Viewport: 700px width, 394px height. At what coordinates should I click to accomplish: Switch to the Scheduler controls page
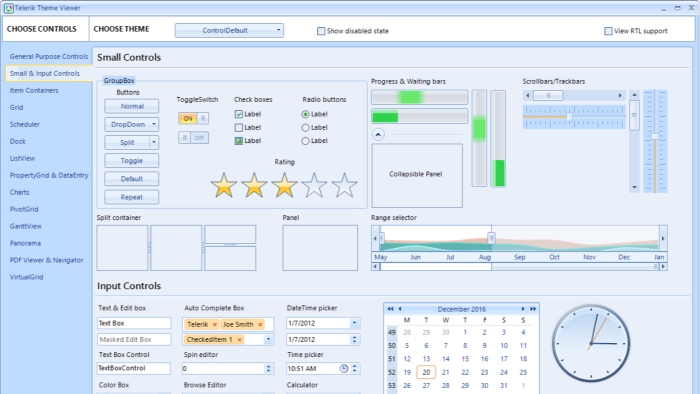pyautogui.click(x=25, y=124)
